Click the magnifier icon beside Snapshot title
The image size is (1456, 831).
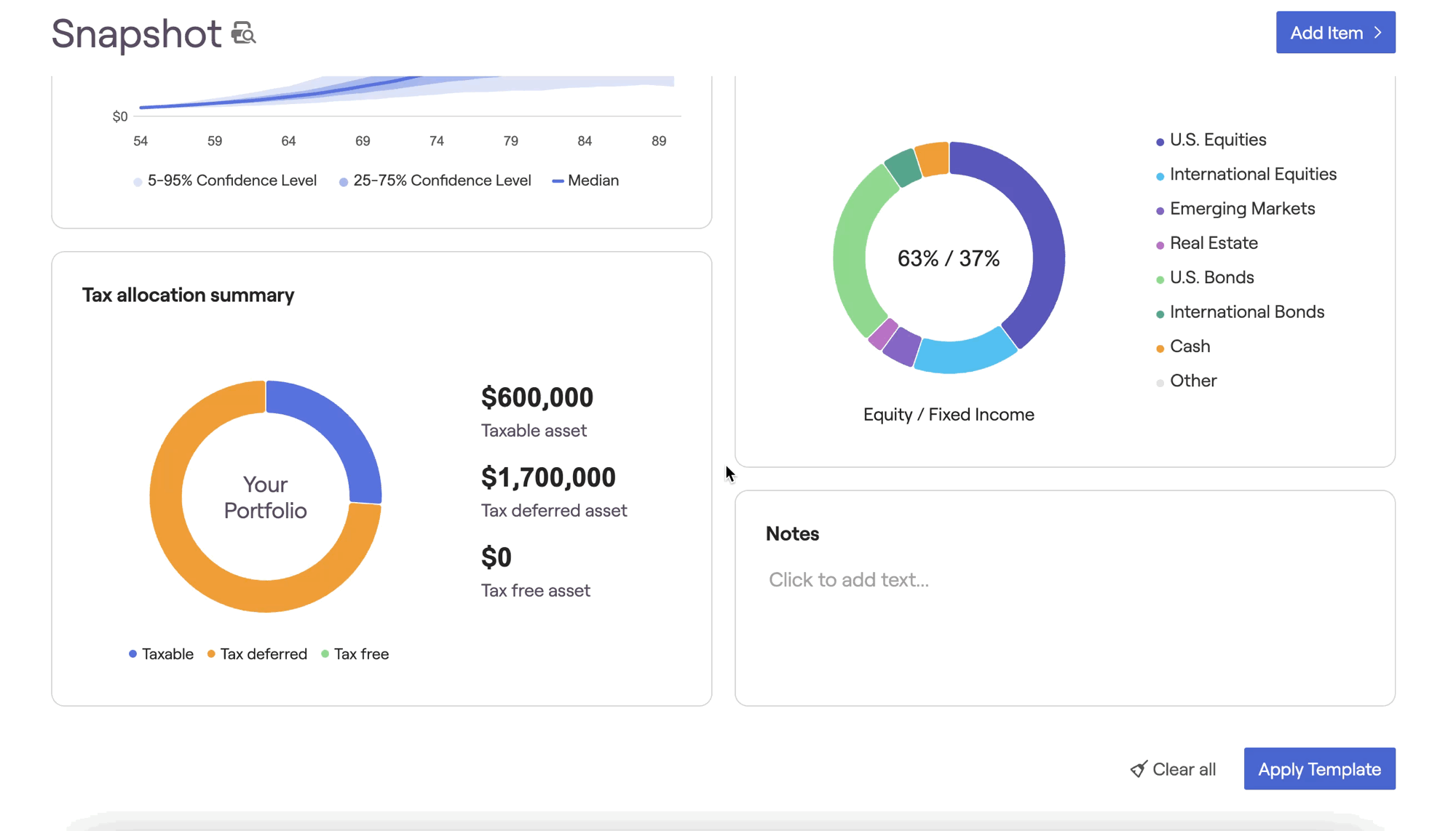[x=244, y=33]
